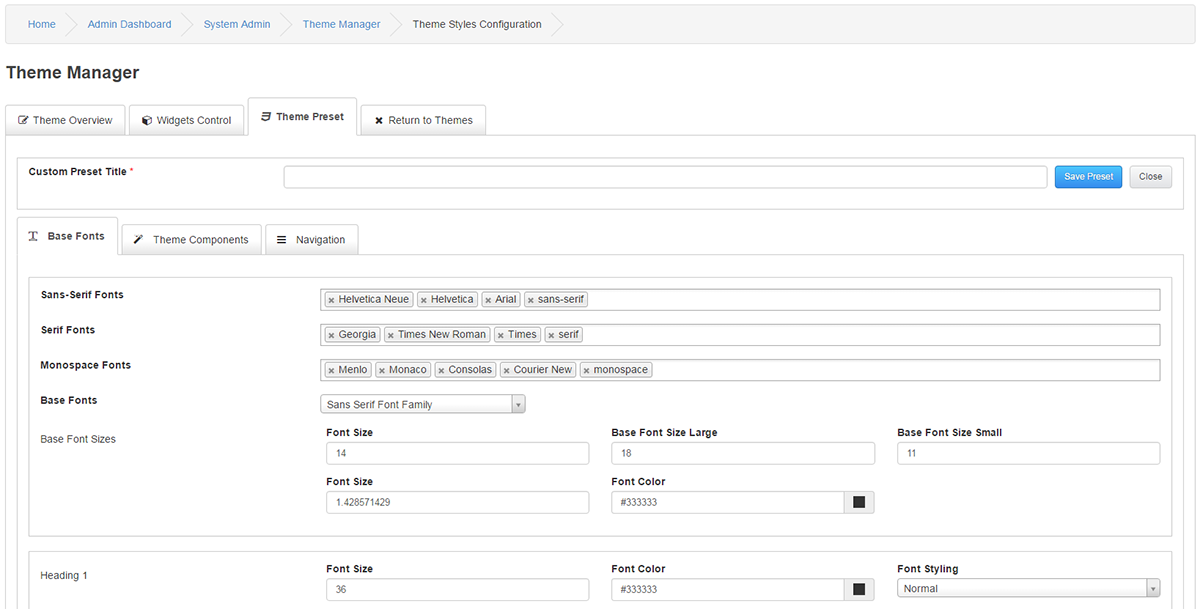
Task: Click Base Font Size Small field
Action: point(1029,453)
